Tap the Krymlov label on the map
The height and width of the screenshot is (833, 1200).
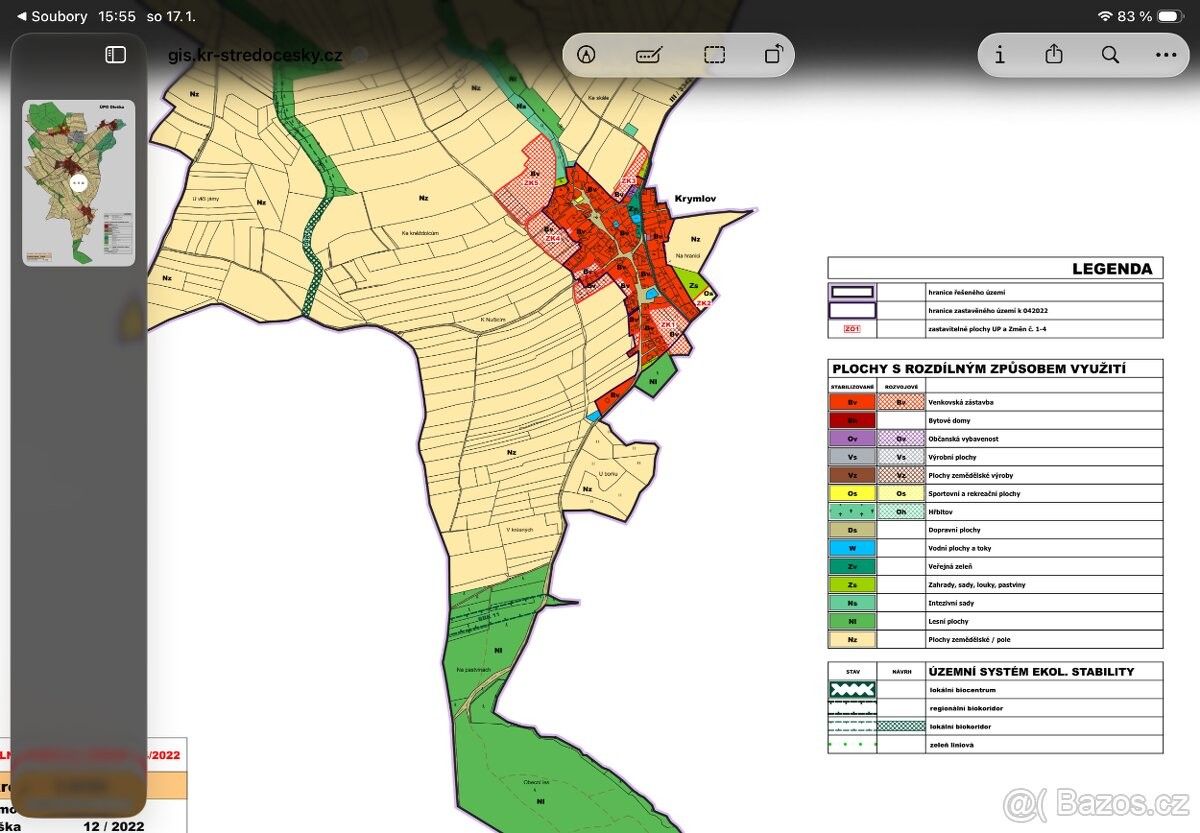[697, 199]
